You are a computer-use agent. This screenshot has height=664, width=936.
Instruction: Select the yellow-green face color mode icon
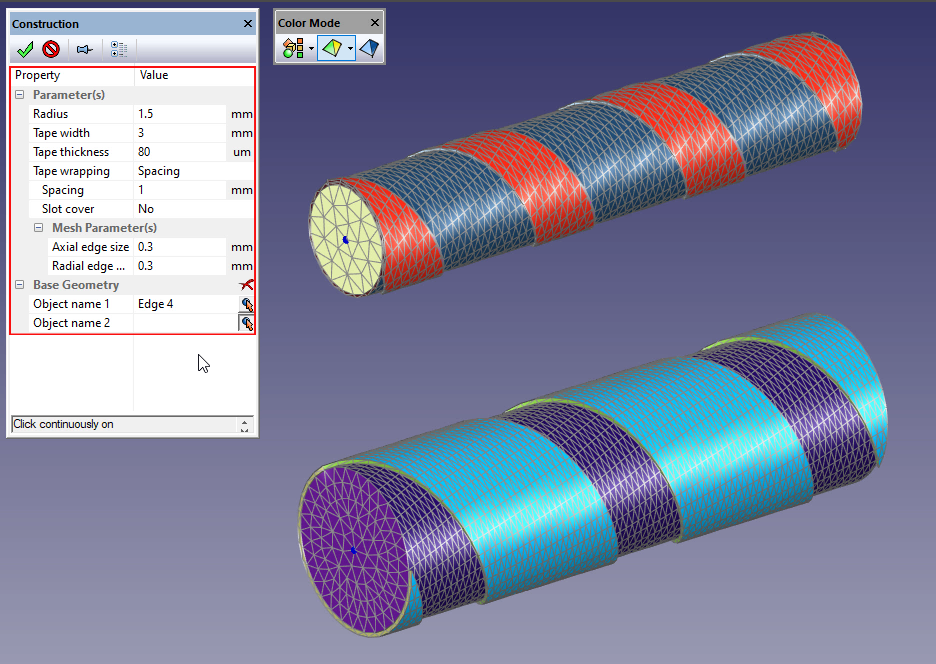pos(331,48)
